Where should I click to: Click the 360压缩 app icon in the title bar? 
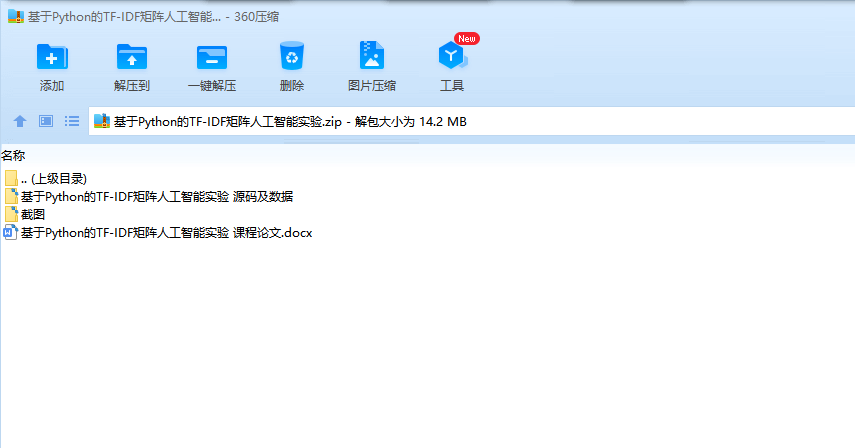pos(16,16)
